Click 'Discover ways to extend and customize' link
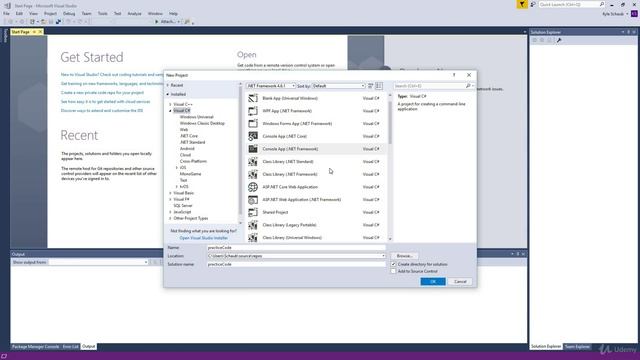 coord(102,111)
